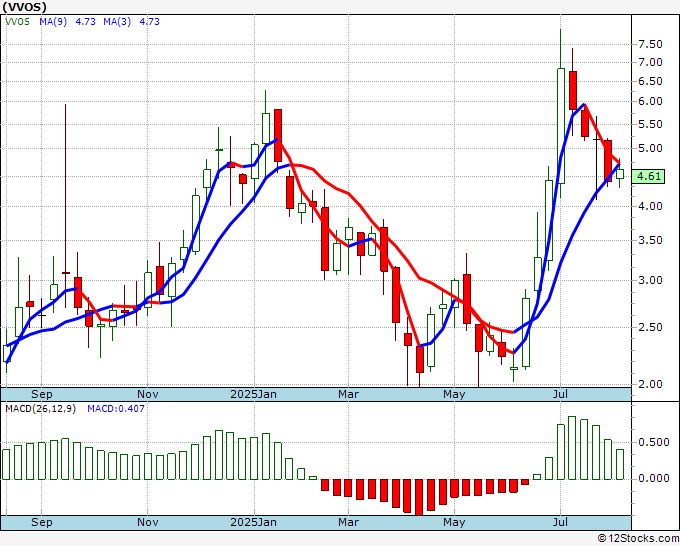This screenshot has width=680, height=546.
Task: Click 2025Jan on the MACD panel axis
Action: coord(254,522)
